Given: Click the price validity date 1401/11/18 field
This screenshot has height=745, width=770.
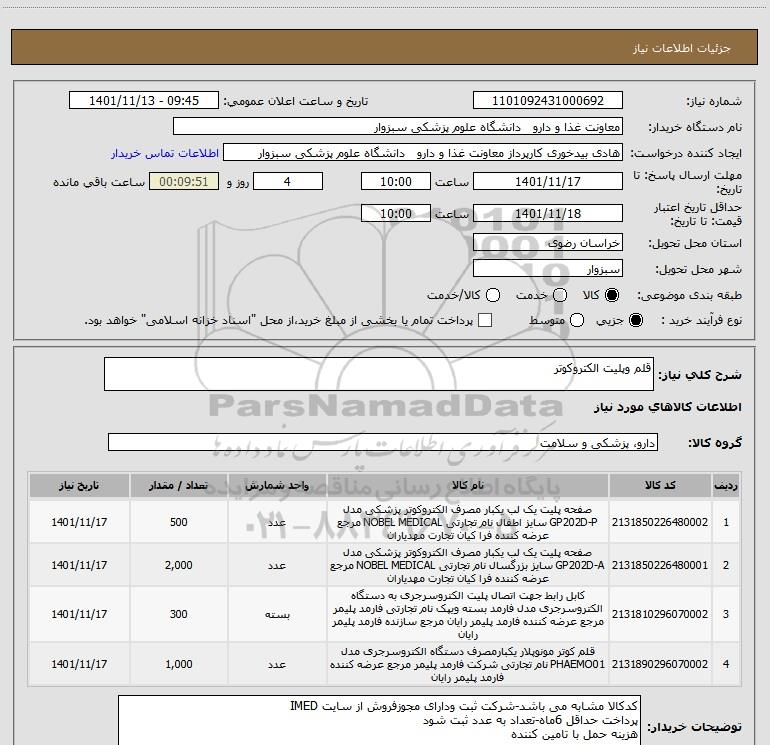Looking at the screenshot, I should tap(548, 213).
